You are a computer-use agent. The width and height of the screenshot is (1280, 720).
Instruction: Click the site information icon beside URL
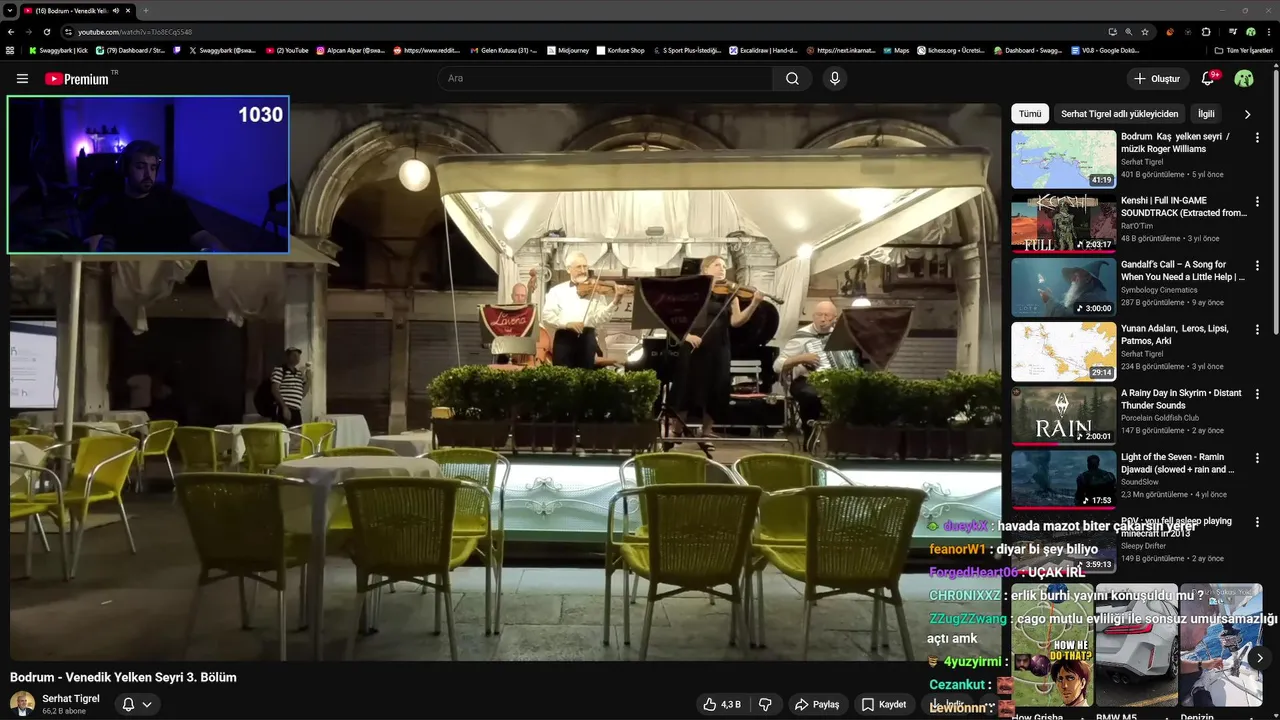(x=68, y=32)
